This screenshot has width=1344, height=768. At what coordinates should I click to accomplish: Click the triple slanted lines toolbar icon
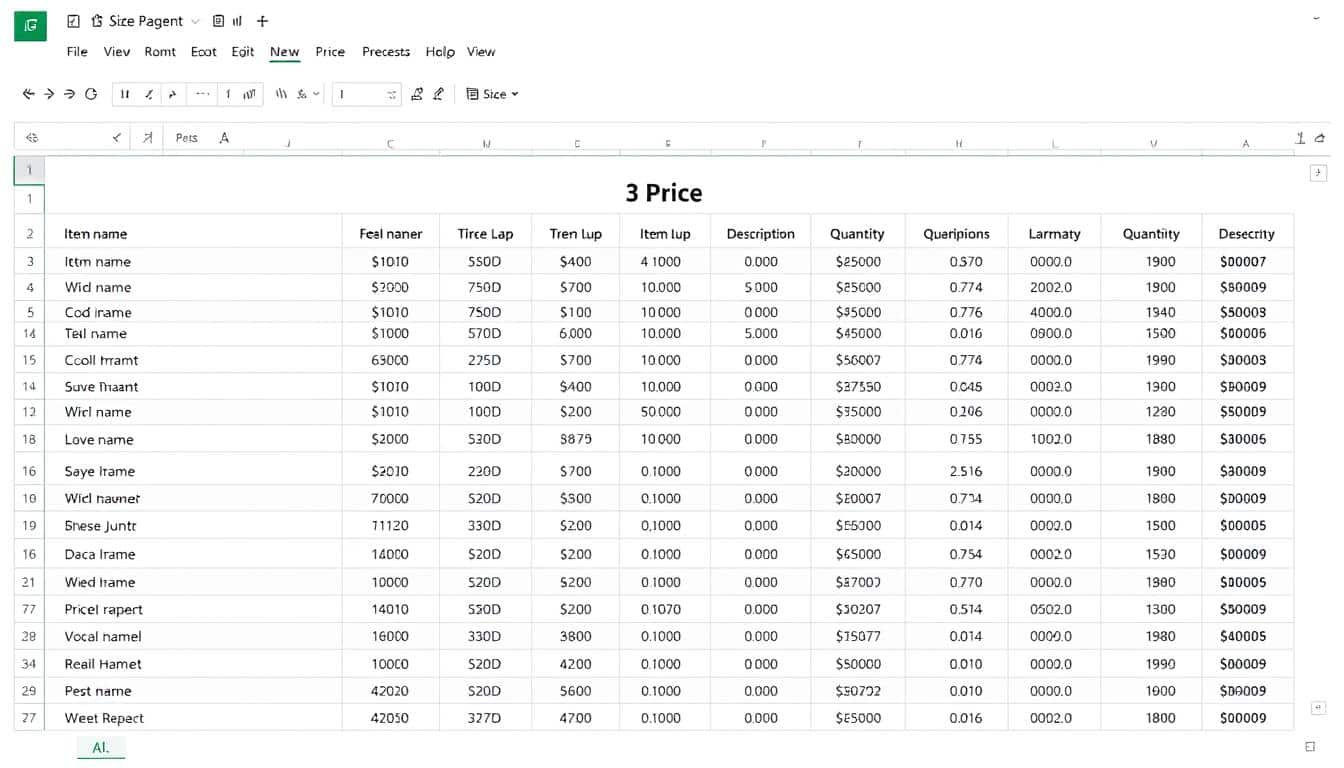tap(281, 94)
